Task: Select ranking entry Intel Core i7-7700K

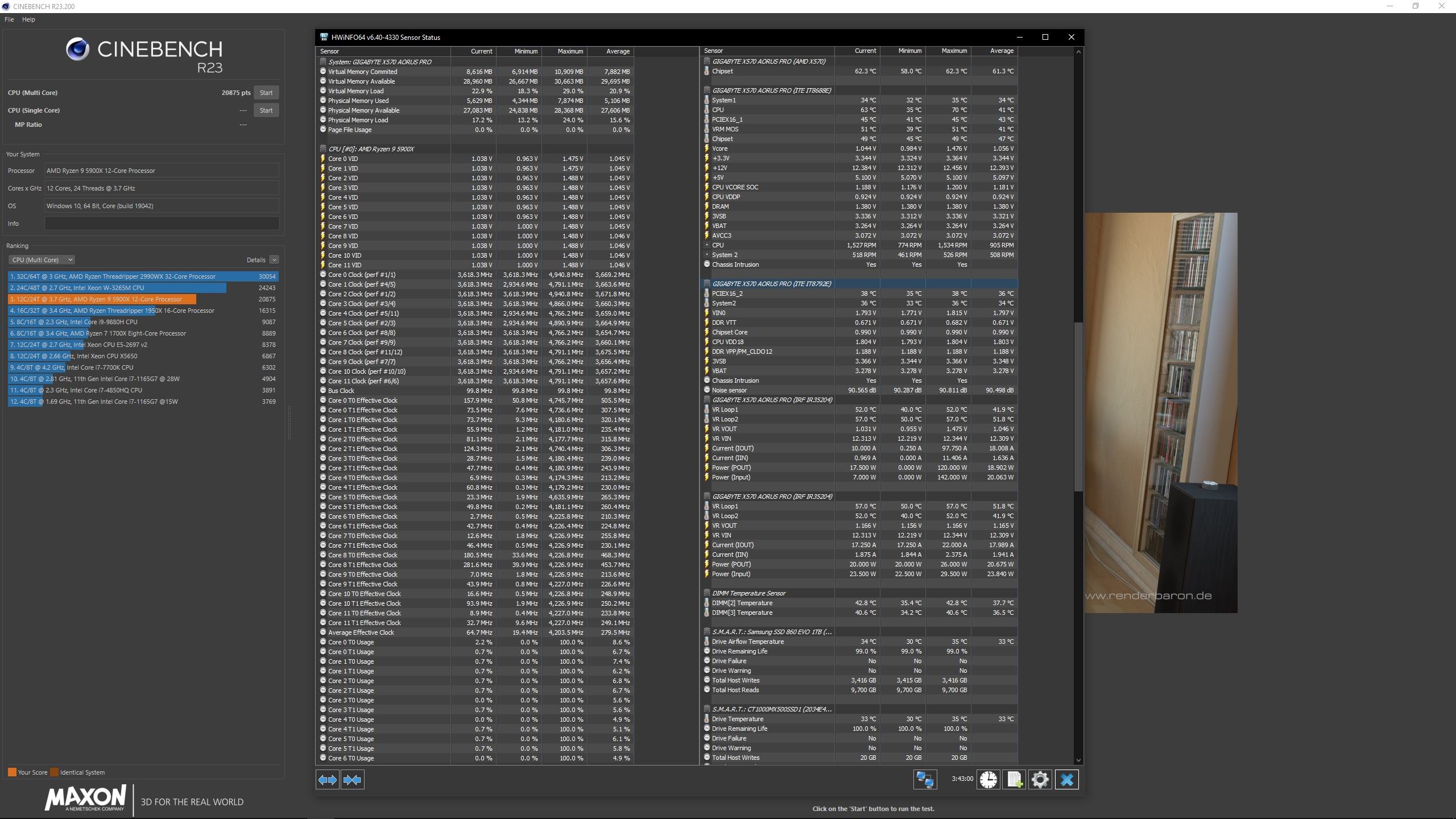Action: (x=143, y=367)
